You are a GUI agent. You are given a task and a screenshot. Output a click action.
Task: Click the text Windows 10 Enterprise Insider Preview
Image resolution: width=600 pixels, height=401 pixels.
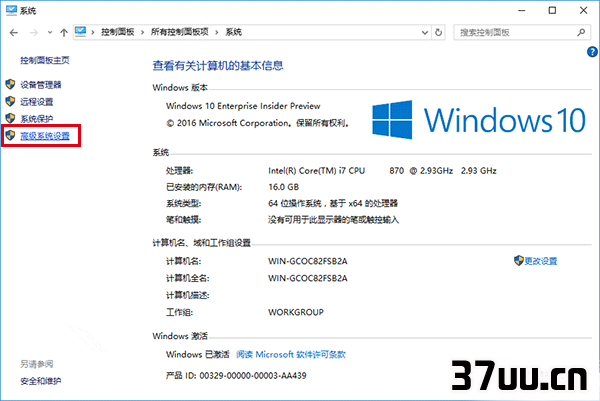coord(243,106)
